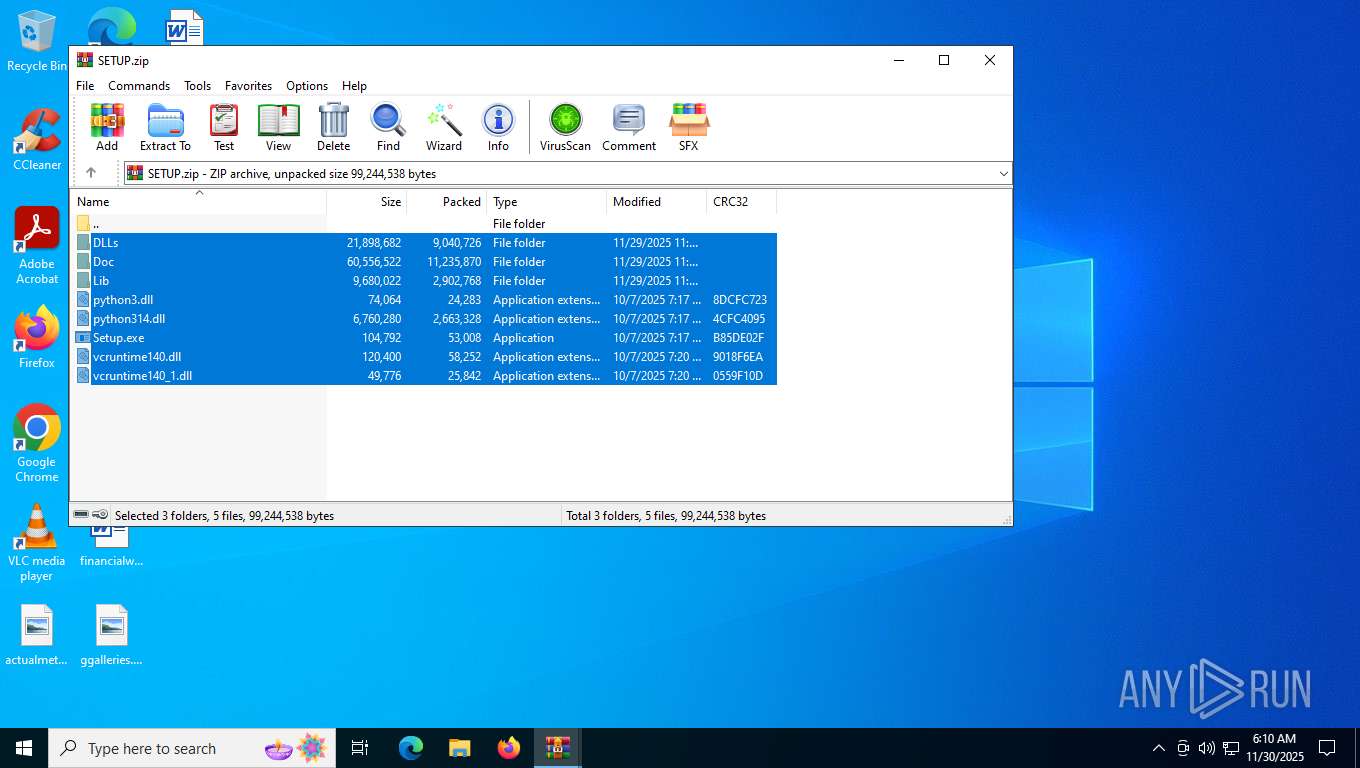
Task: Open File Explorer from the taskbar
Action: (459, 748)
